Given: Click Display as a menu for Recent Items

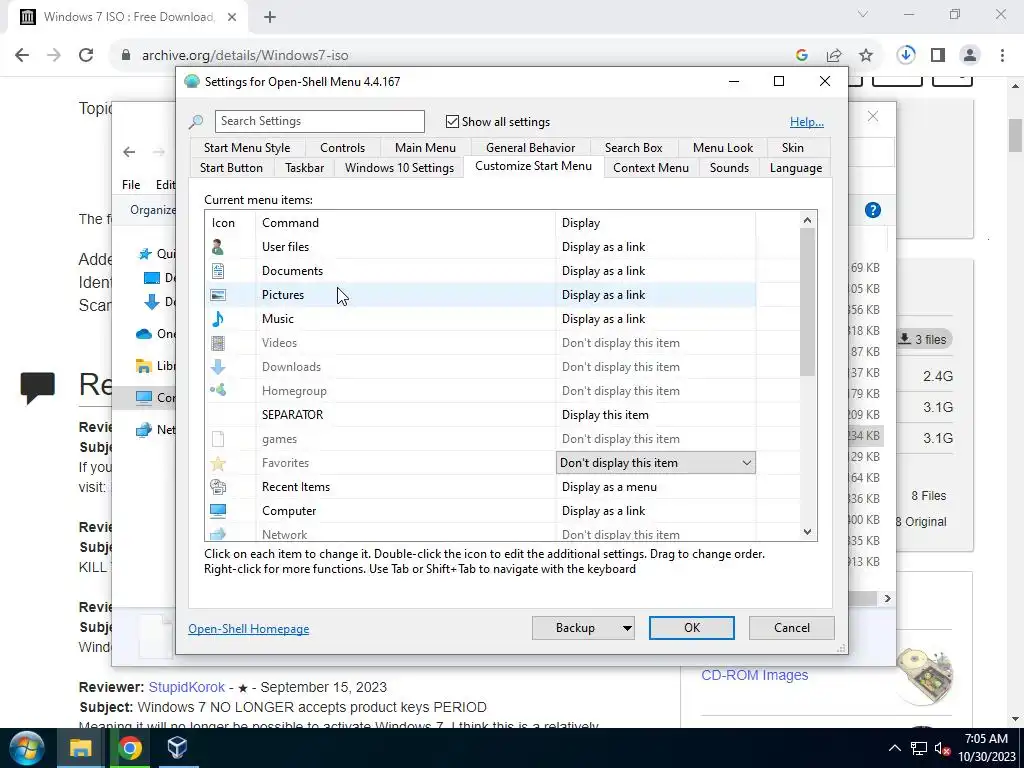Looking at the screenshot, I should tap(609, 487).
